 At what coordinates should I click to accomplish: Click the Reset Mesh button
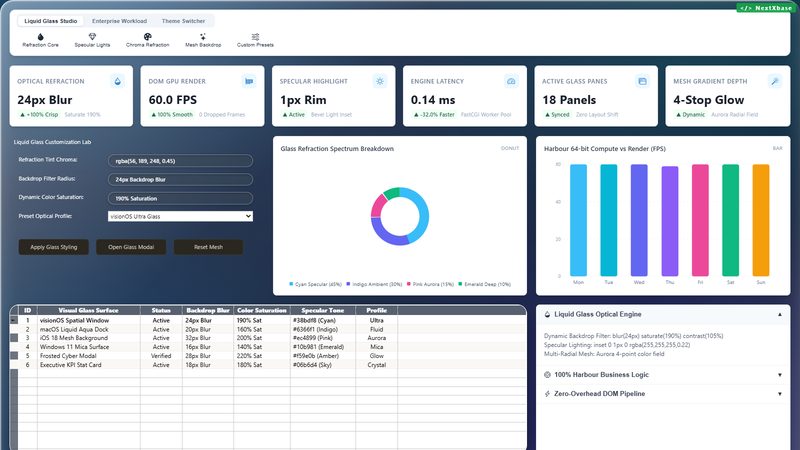click(x=208, y=247)
